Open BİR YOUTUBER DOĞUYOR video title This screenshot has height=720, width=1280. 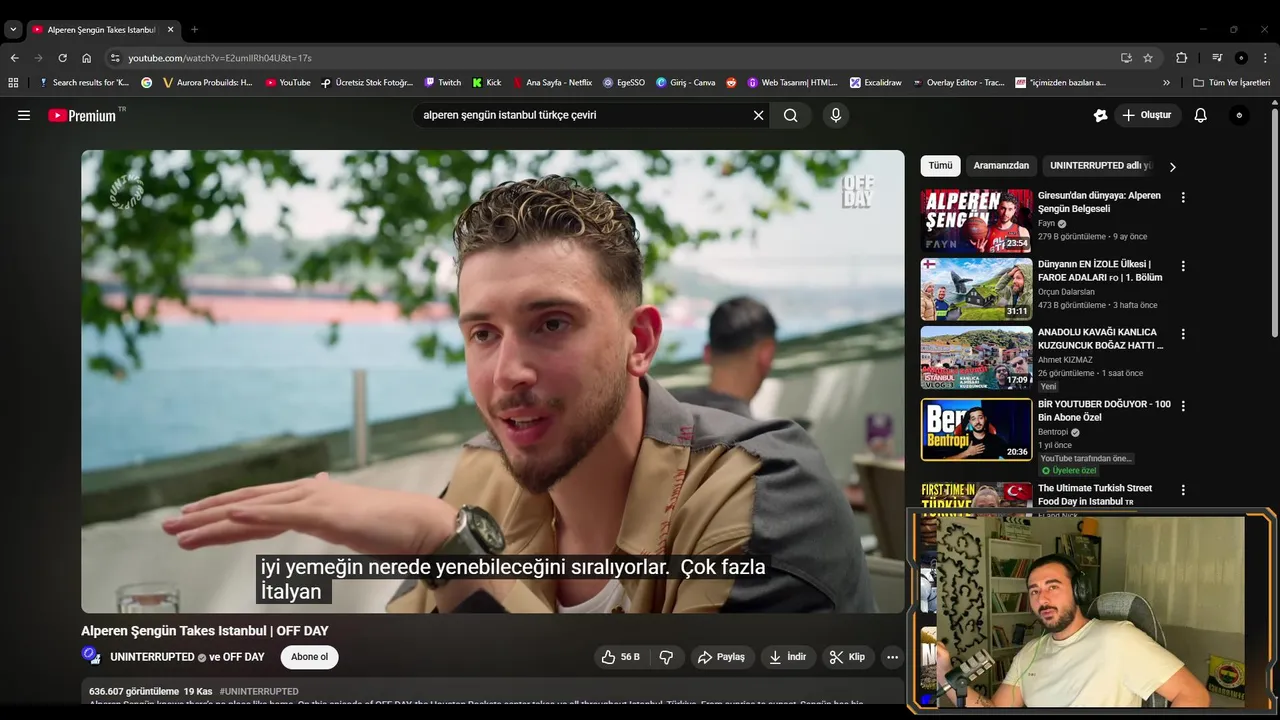coord(1104,411)
